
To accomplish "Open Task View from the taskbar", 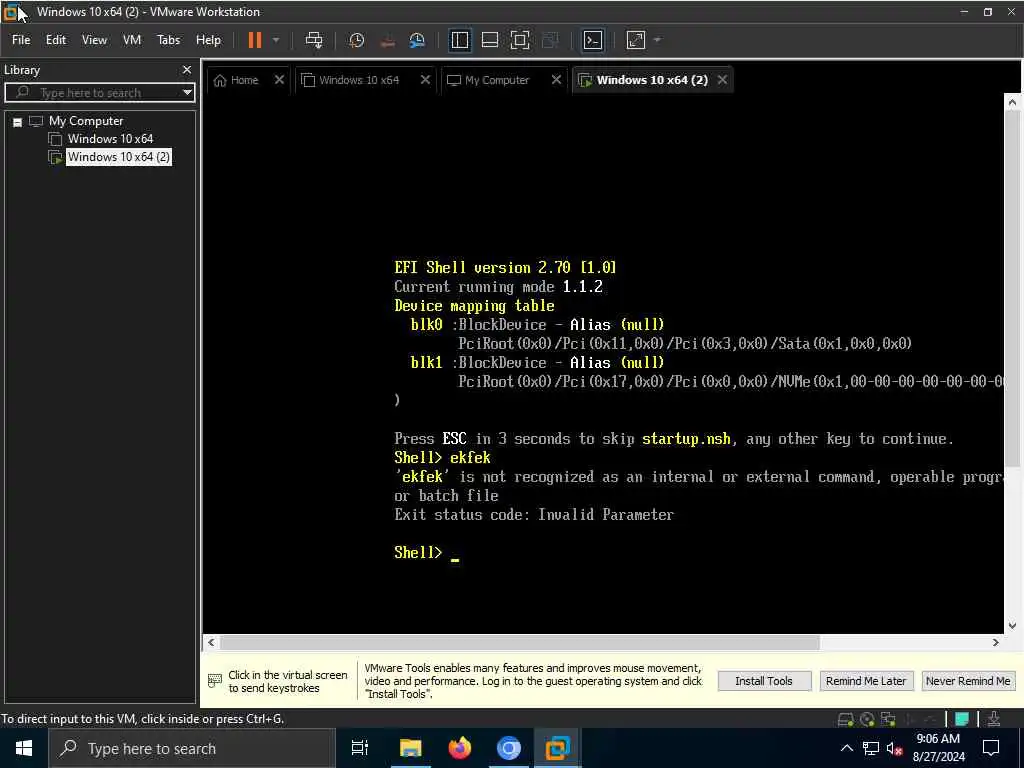I will point(360,748).
